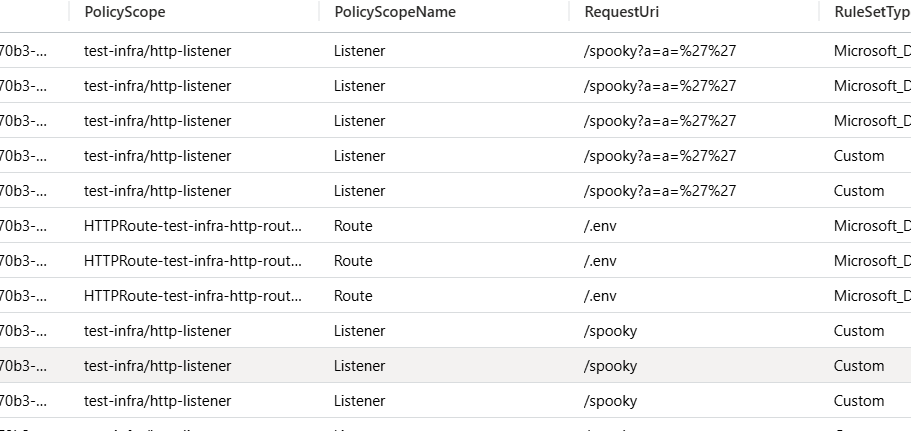The width and height of the screenshot is (911, 431).
Task: Grab divider between PolicyScope and PolicyScopeName headers
Action: pyautogui.click(x=319, y=12)
